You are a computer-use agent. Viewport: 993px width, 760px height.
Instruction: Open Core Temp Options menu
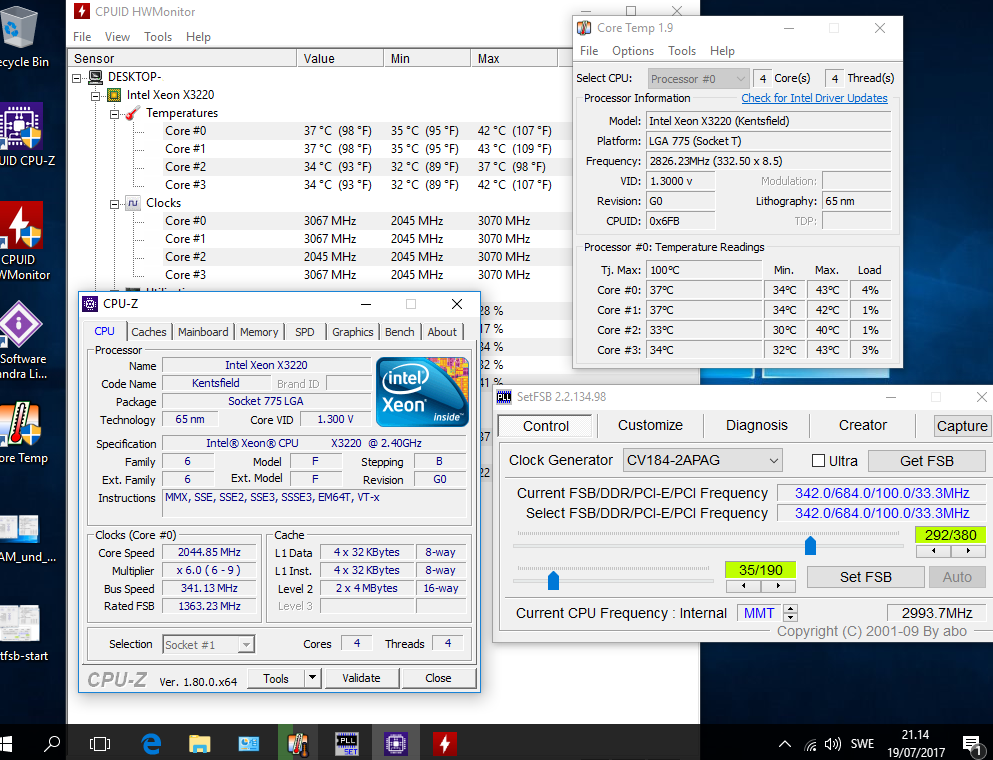[633, 51]
